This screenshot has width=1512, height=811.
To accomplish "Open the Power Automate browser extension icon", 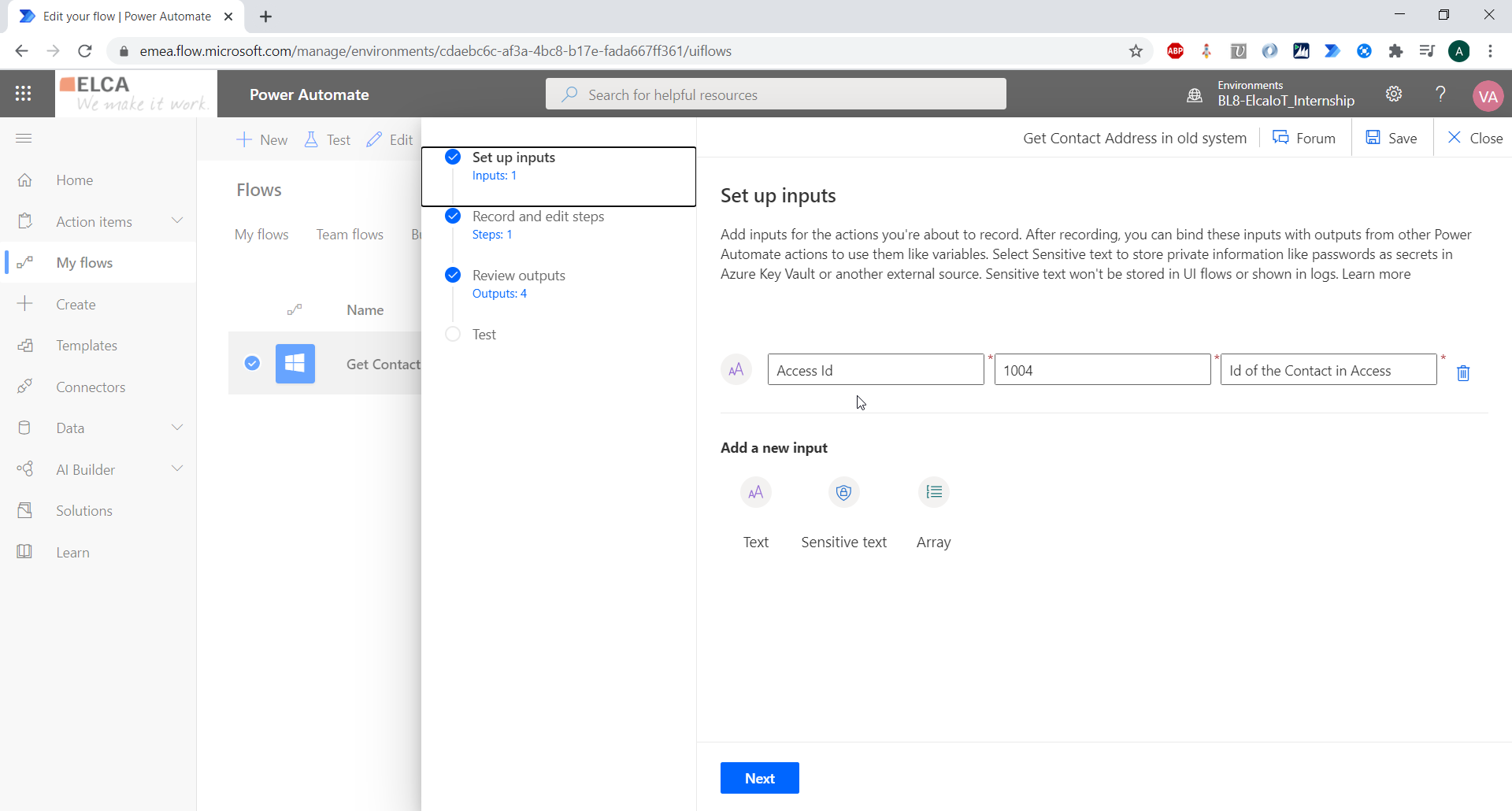I will tap(1332, 51).
